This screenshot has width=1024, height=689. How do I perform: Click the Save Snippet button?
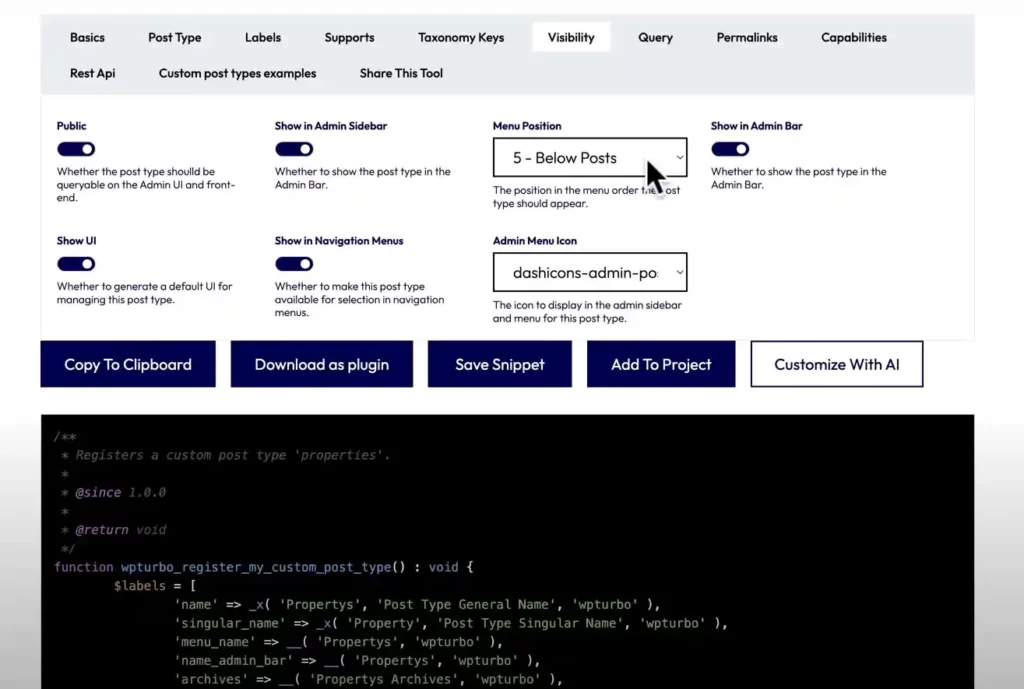[500, 364]
